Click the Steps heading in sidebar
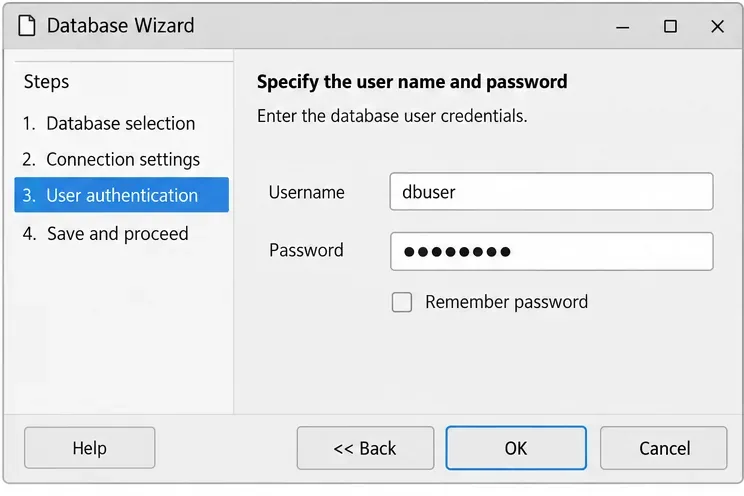This screenshot has width=744, height=496. click(46, 82)
